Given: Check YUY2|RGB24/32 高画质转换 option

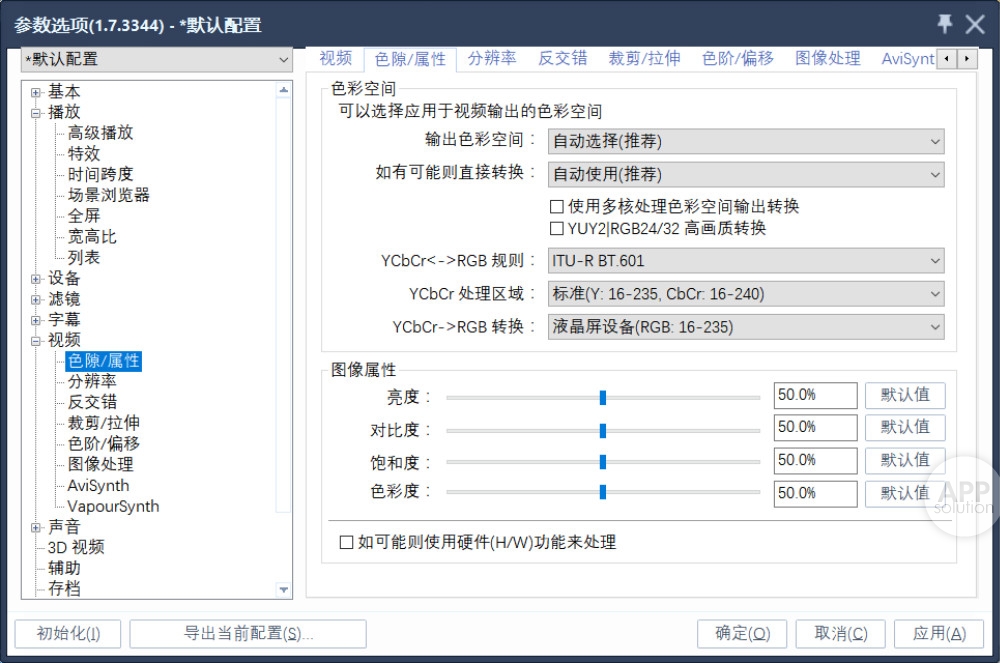Looking at the screenshot, I should tap(557, 229).
